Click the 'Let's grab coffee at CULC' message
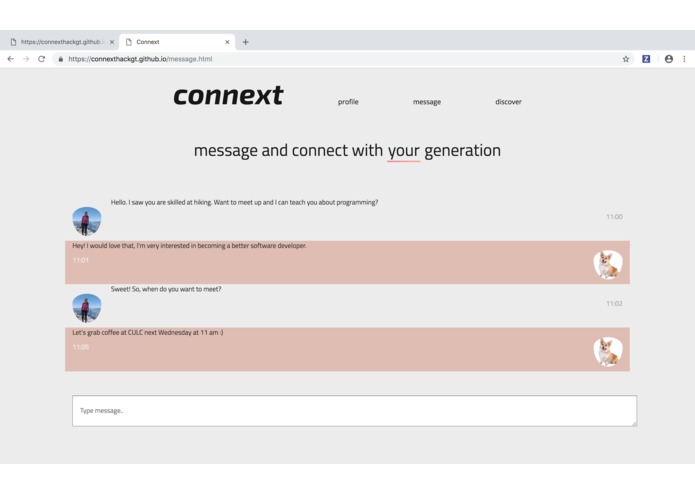This screenshot has height=494, width=695. coord(148,332)
